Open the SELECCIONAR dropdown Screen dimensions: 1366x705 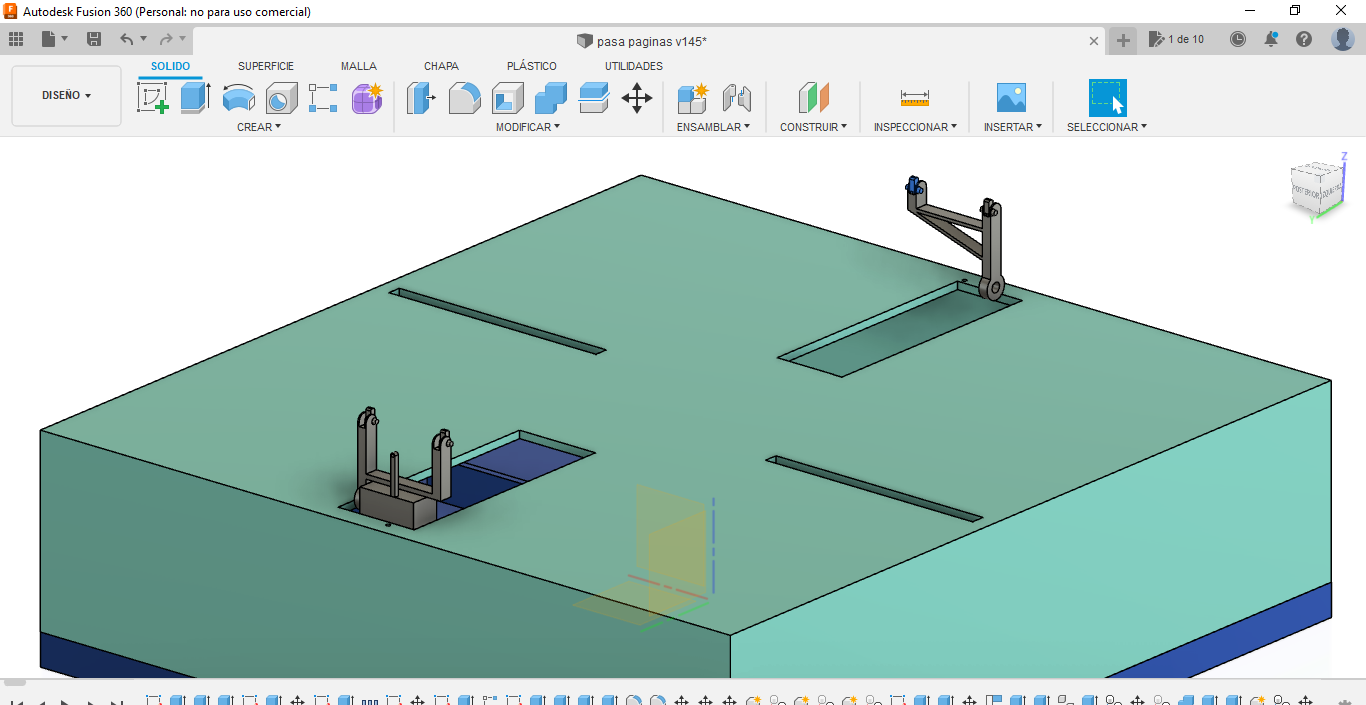tap(1106, 126)
